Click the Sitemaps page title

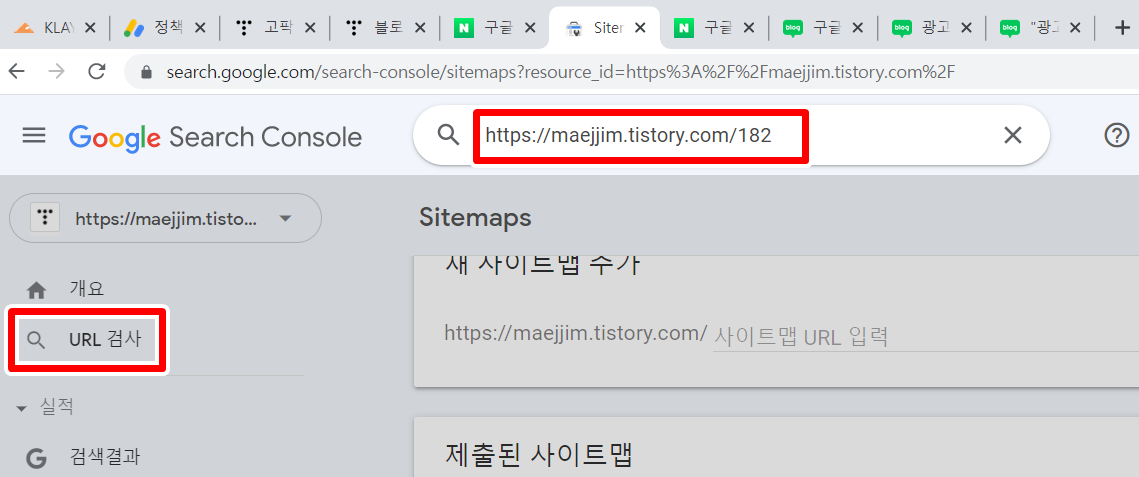pos(475,217)
